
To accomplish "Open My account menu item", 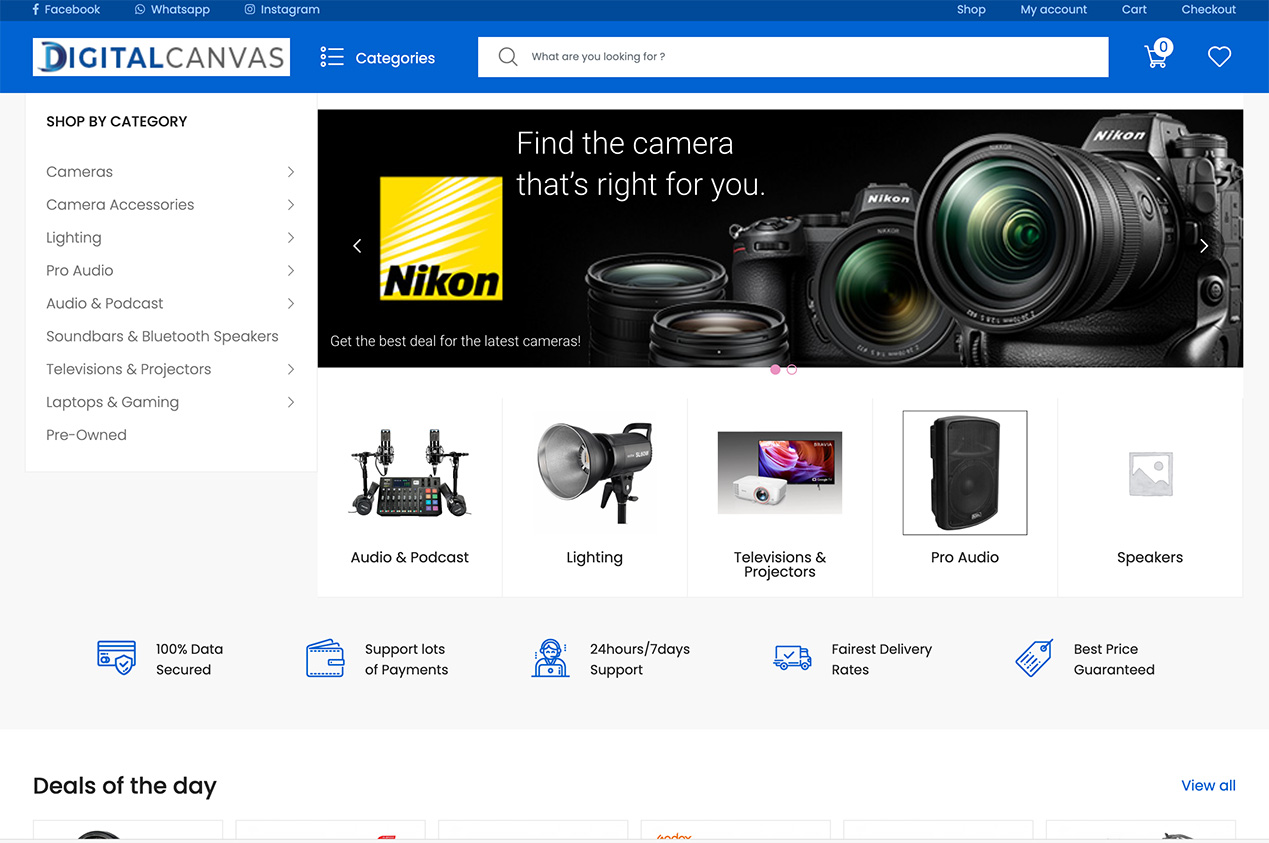I will (1053, 9).
